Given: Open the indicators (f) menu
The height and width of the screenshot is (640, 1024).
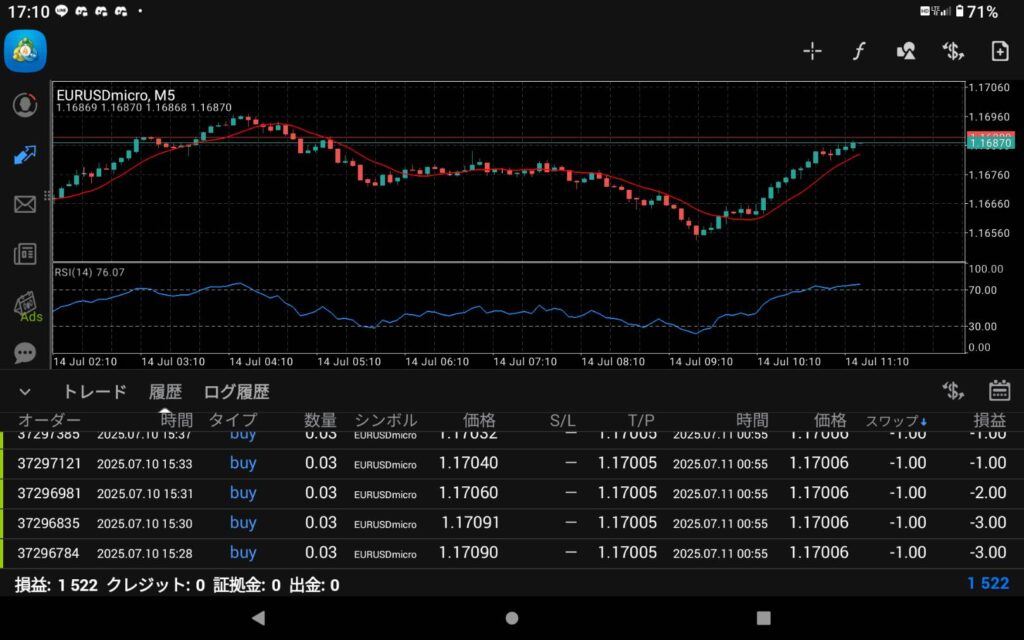Looking at the screenshot, I should click(859, 51).
